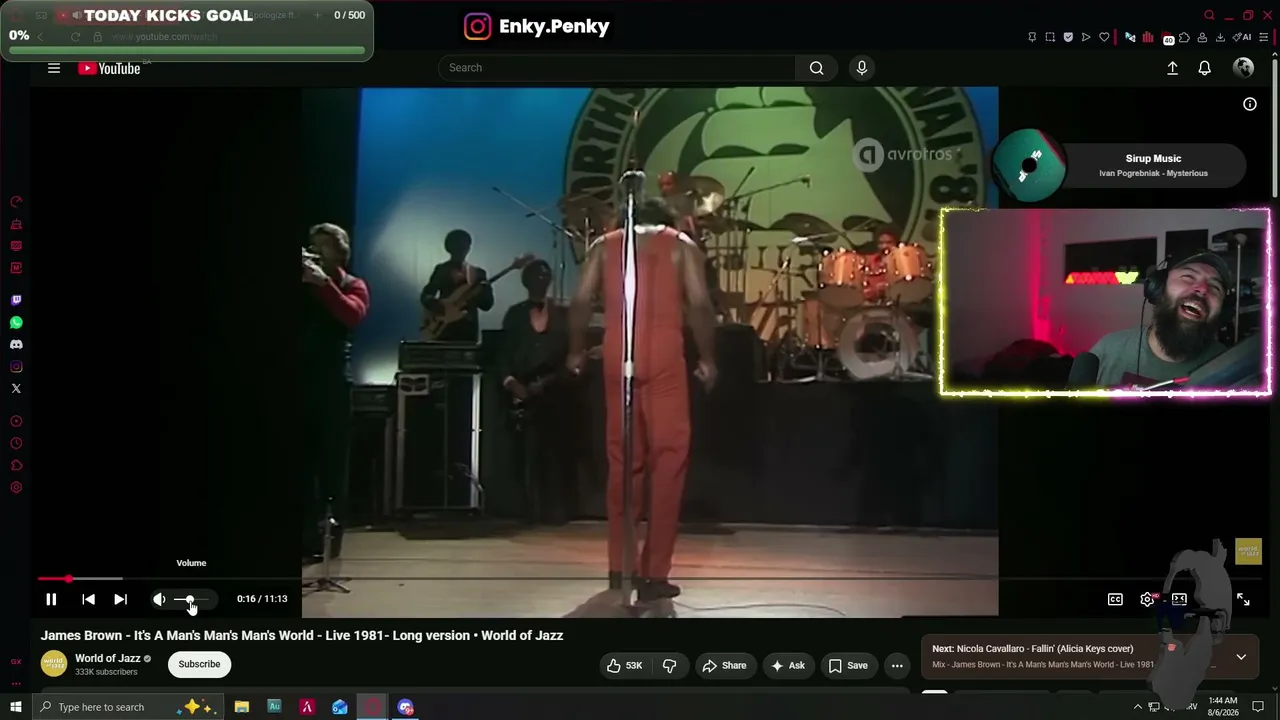Save the video to a playlist
The width and height of the screenshot is (1280, 720).
(847, 665)
